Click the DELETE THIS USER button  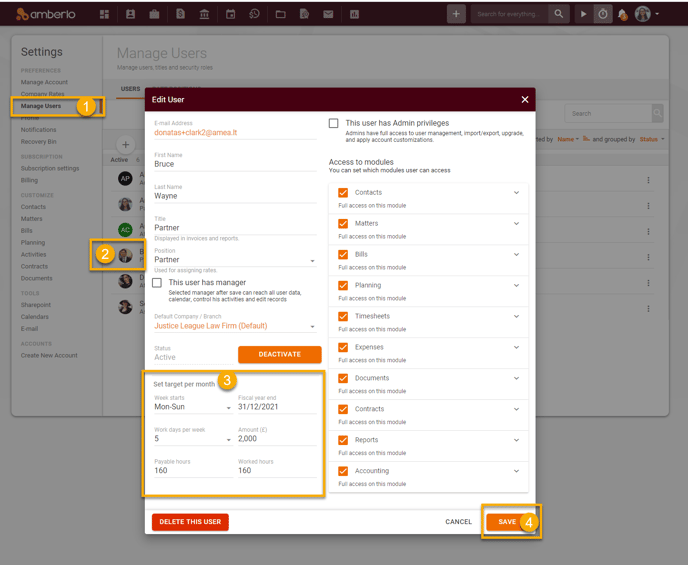190,522
